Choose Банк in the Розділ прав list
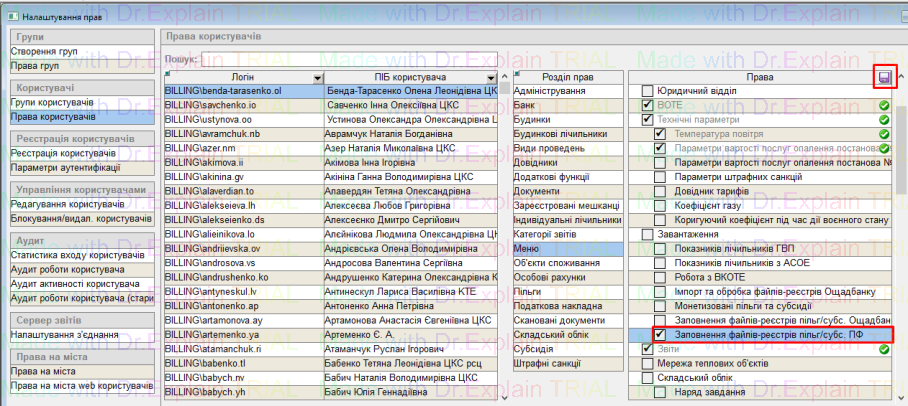Viewport: 908px width, 406px height. coord(525,105)
